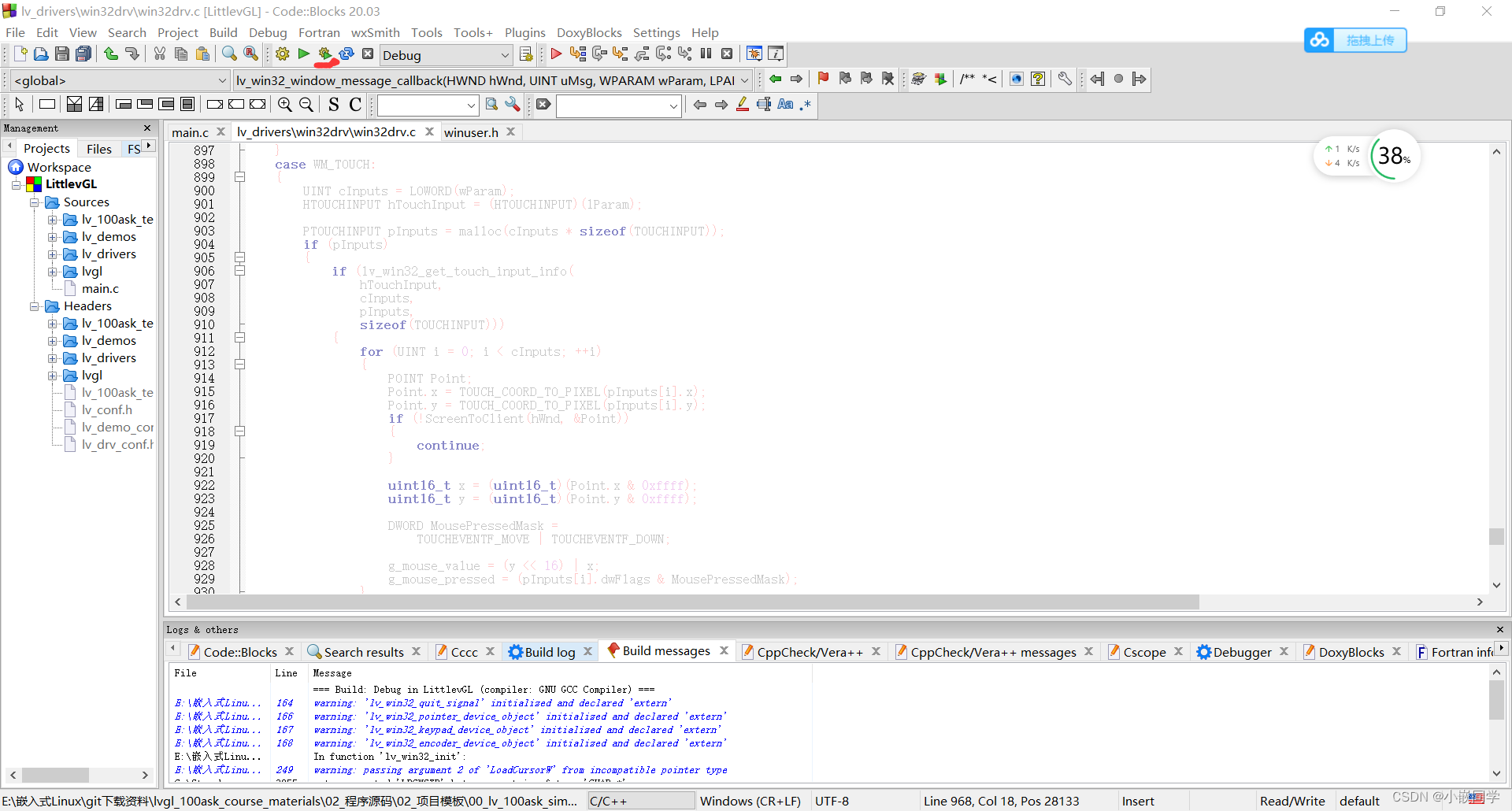Click the Build and run icon
Screen dimensions: 1512x811
pos(324,54)
